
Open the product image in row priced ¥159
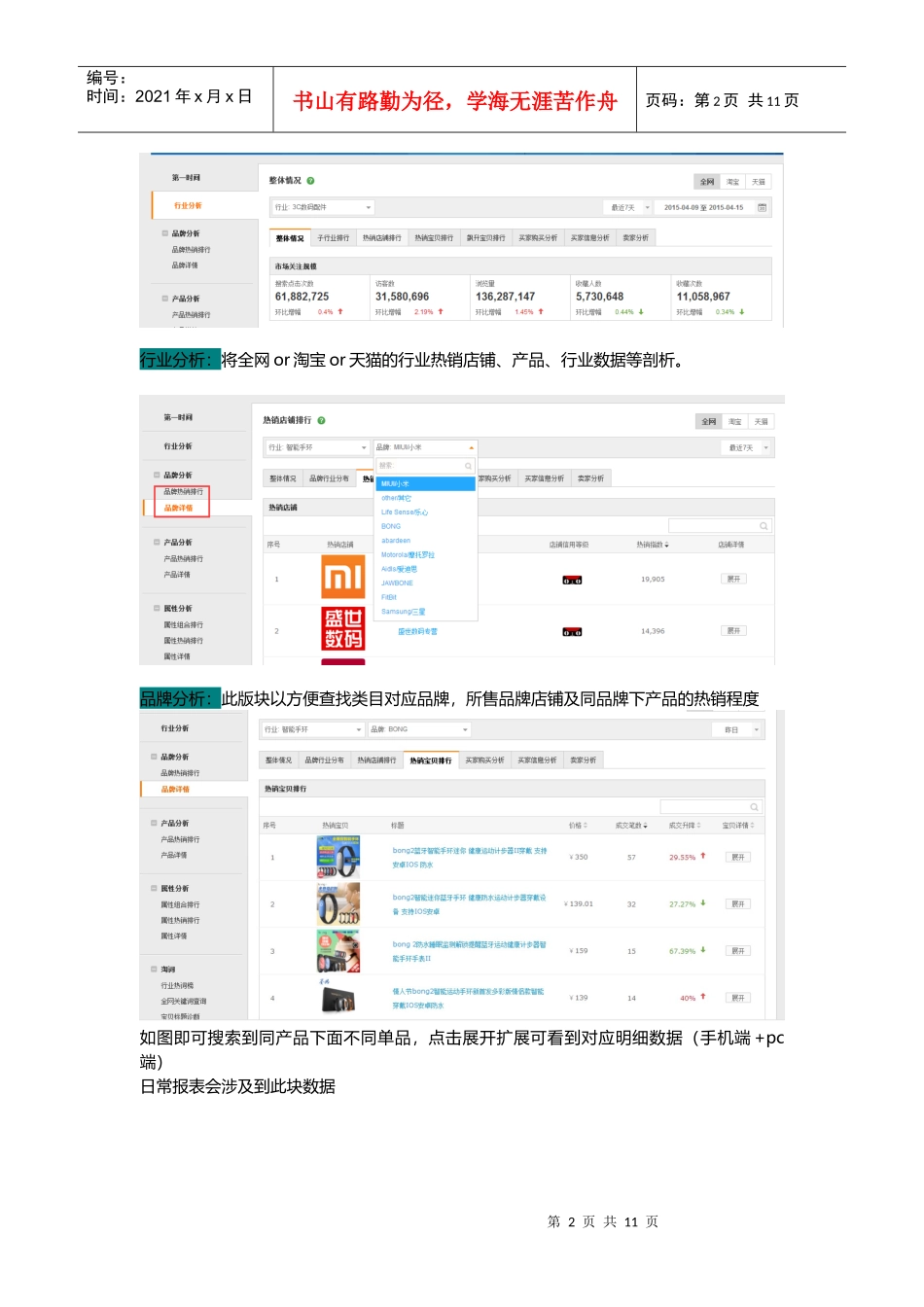(x=338, y=951)
